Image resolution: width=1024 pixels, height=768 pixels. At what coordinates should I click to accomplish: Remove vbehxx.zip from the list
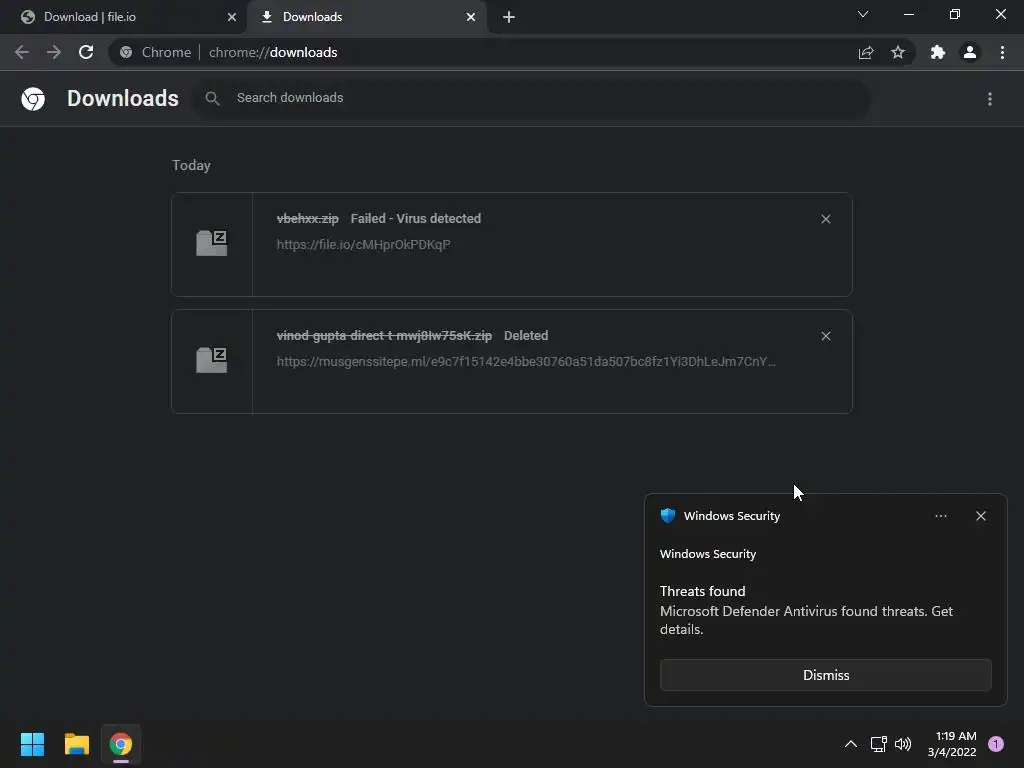tap(826, 219)
